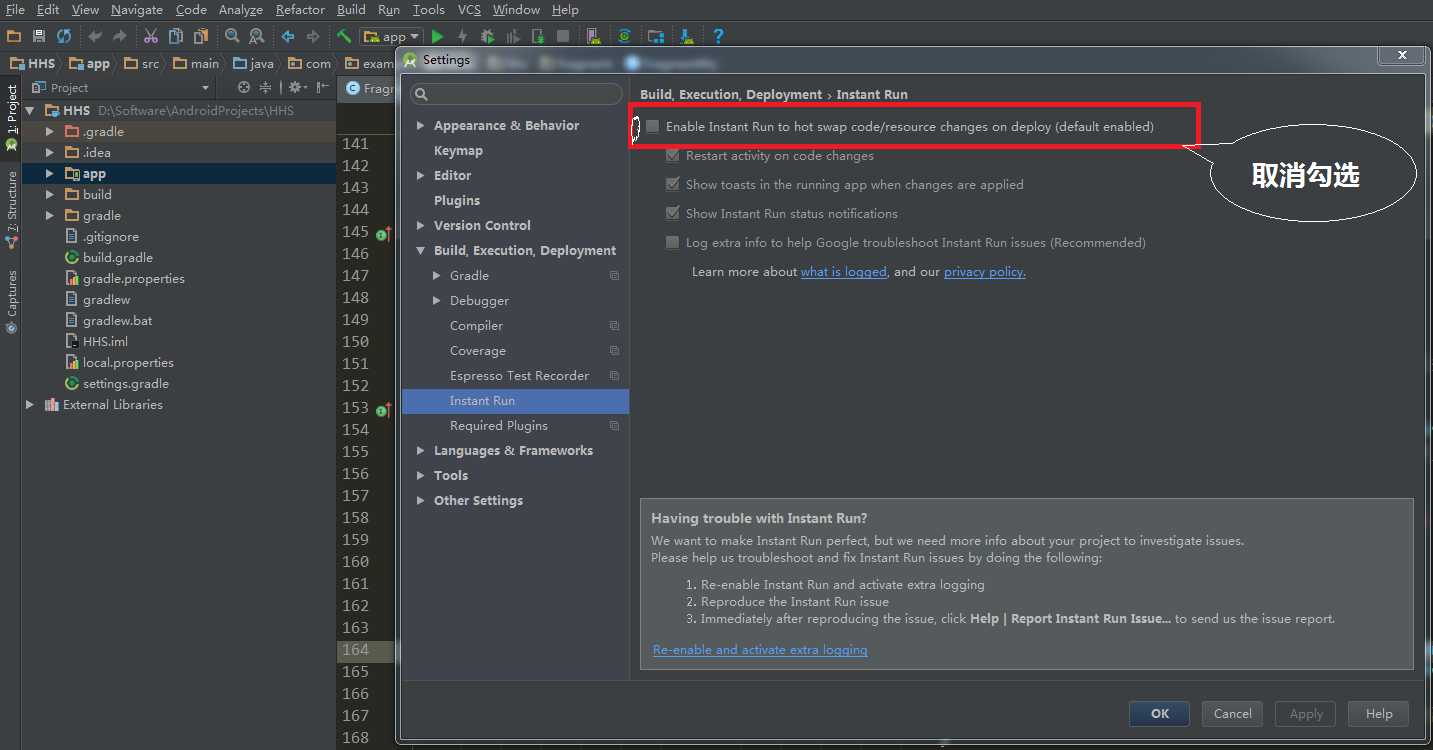
Task: Select Keymap in settings list
Action: point(458,151)
